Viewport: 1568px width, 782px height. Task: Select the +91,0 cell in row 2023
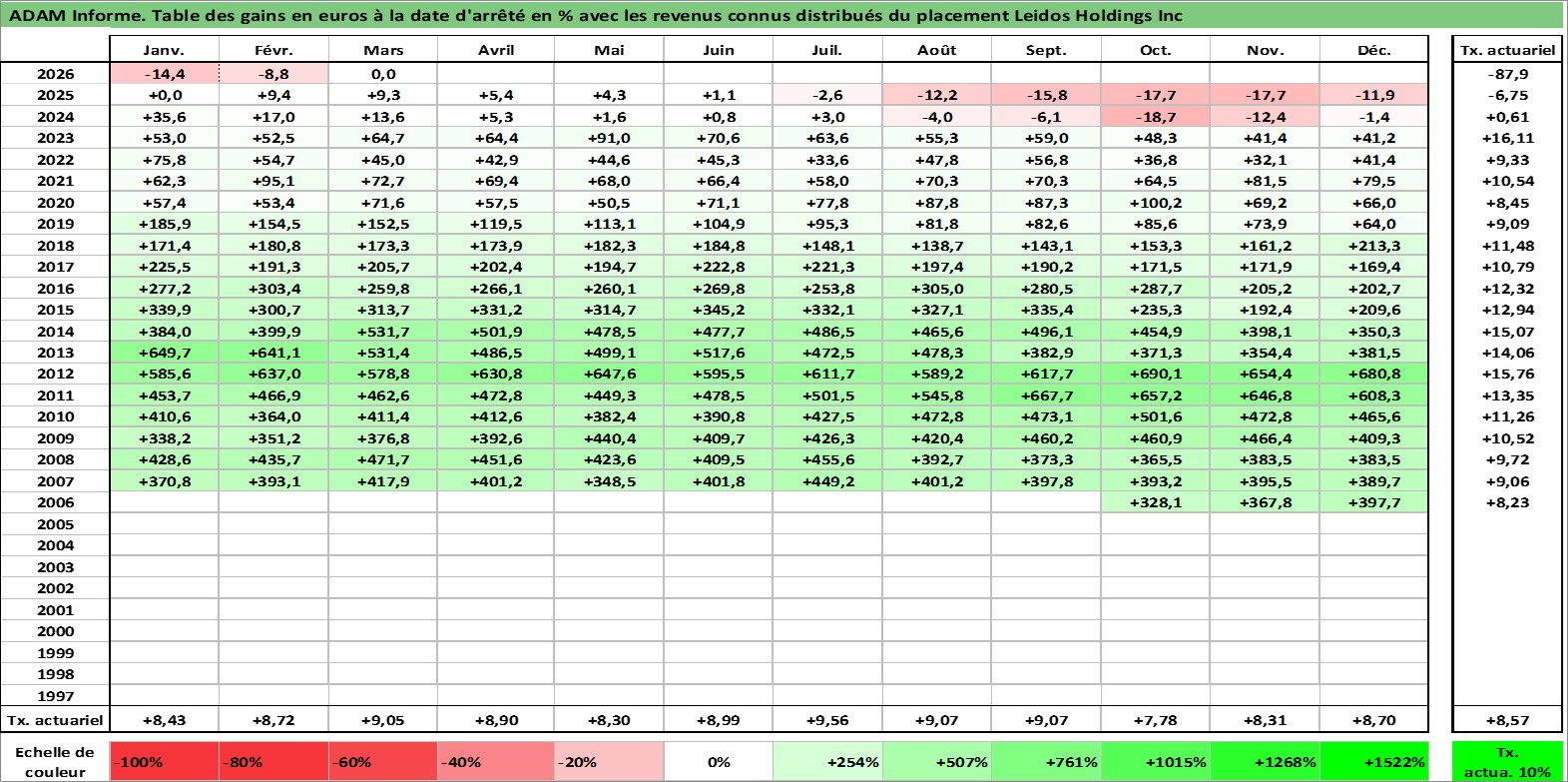click(608, 138)
